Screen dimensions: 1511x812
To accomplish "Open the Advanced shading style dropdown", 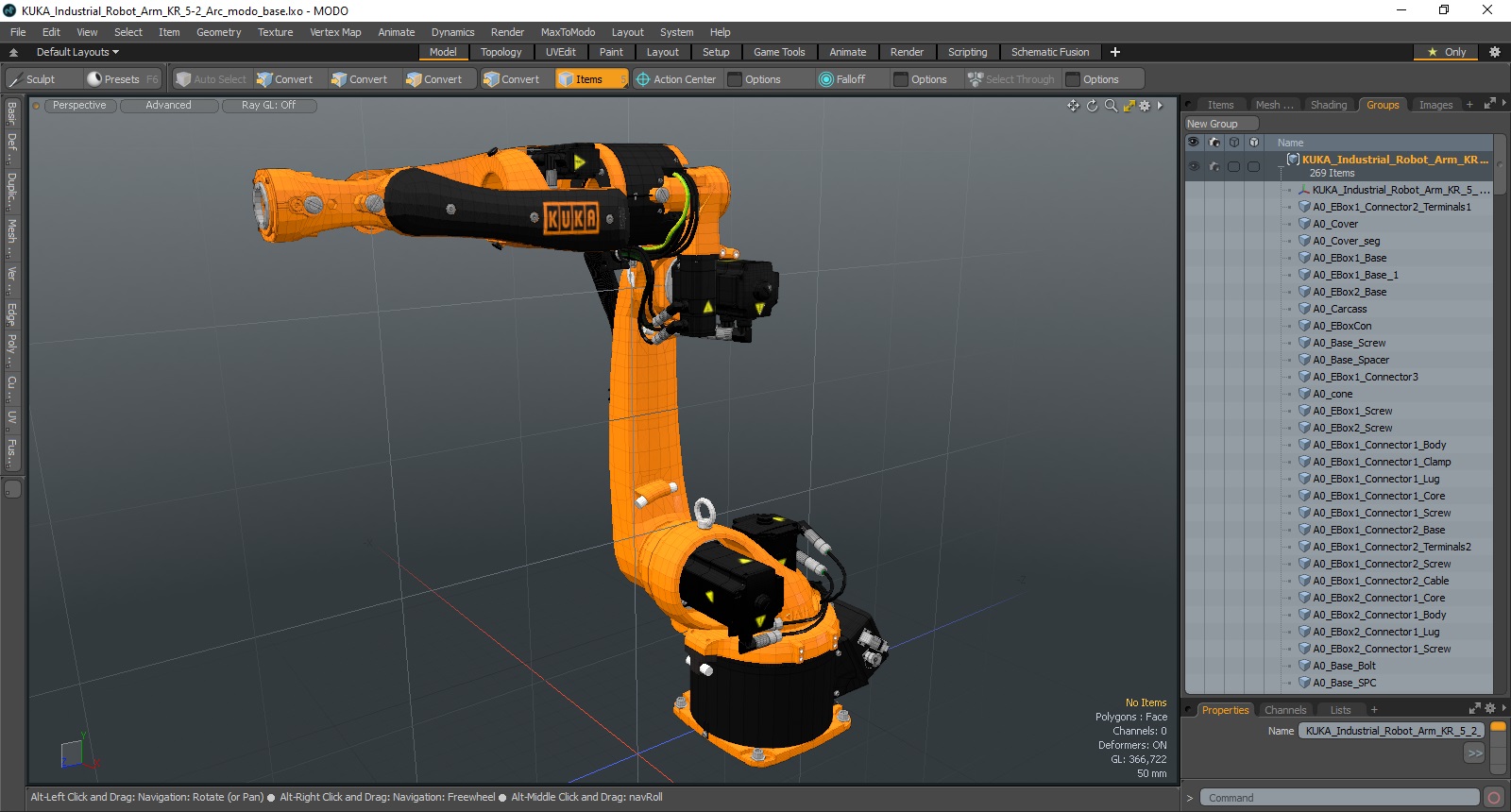I will pos(168,106).
